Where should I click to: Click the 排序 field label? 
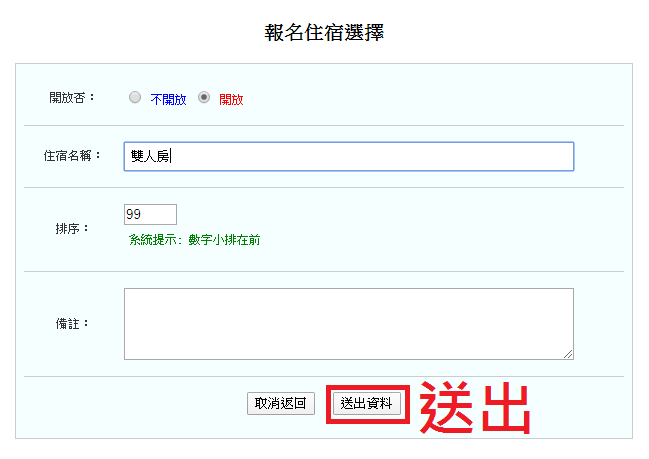pos(72,228)
